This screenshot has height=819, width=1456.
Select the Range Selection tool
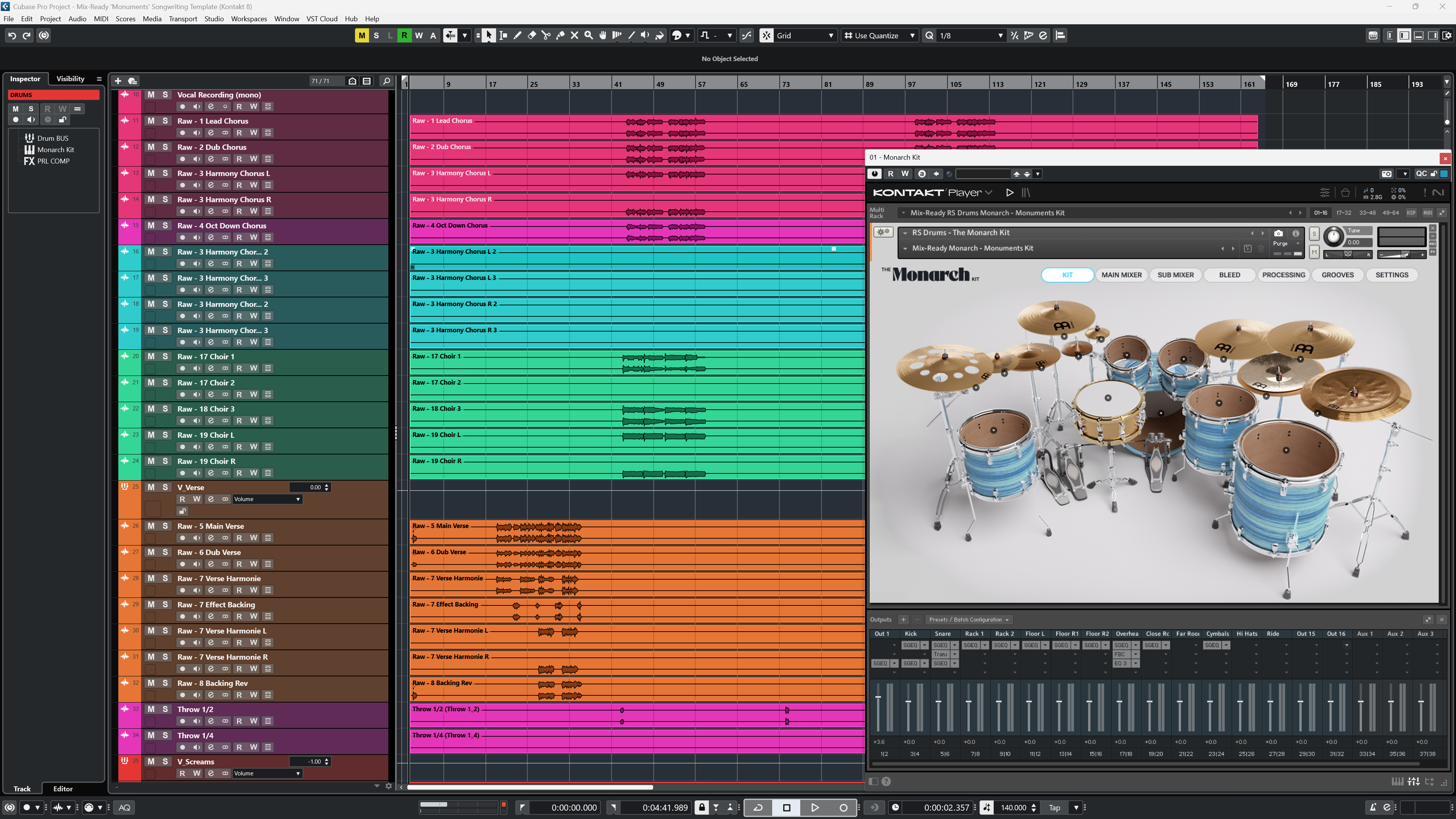tap(503, 35)
